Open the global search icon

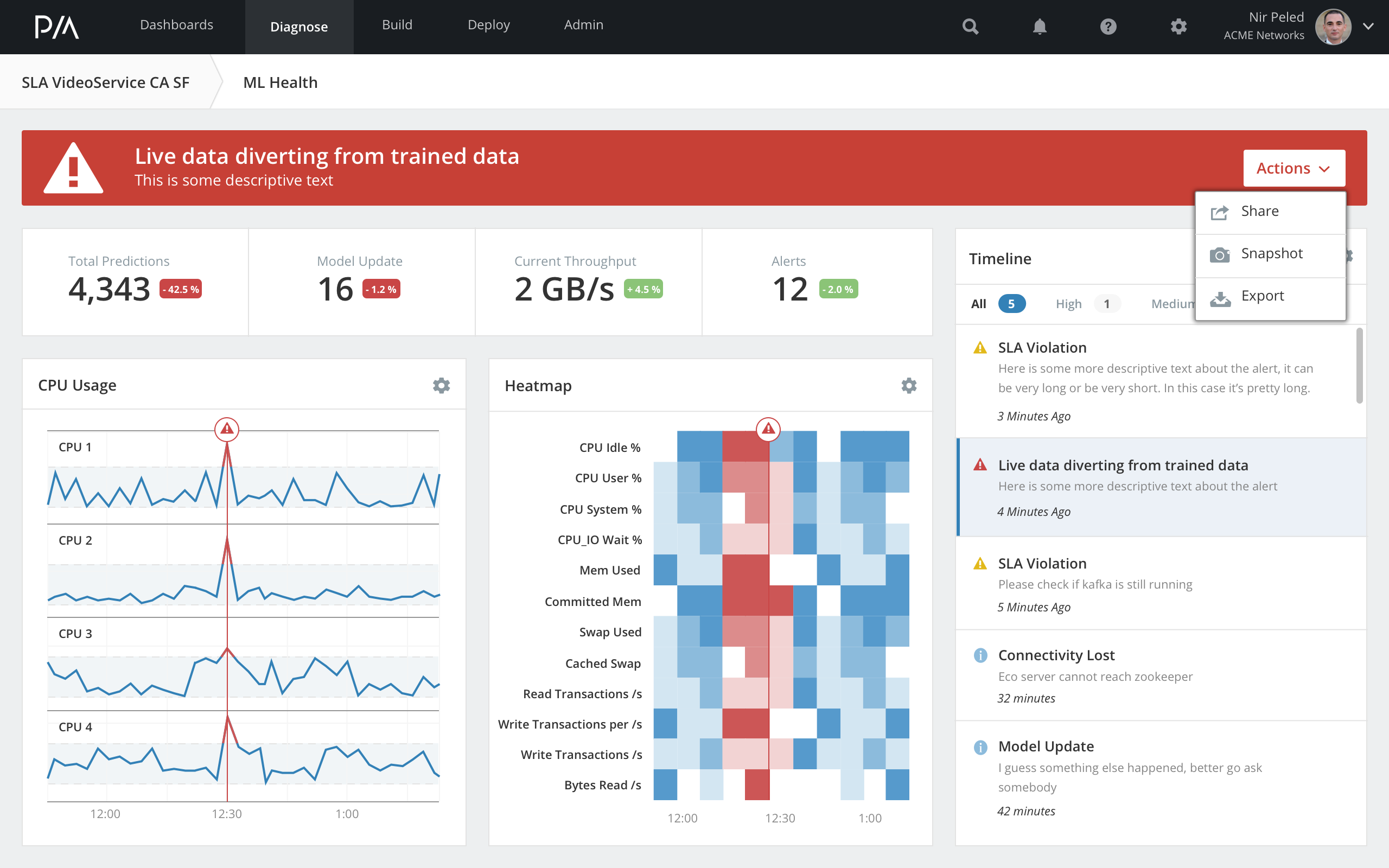click(x=970, y=27)
